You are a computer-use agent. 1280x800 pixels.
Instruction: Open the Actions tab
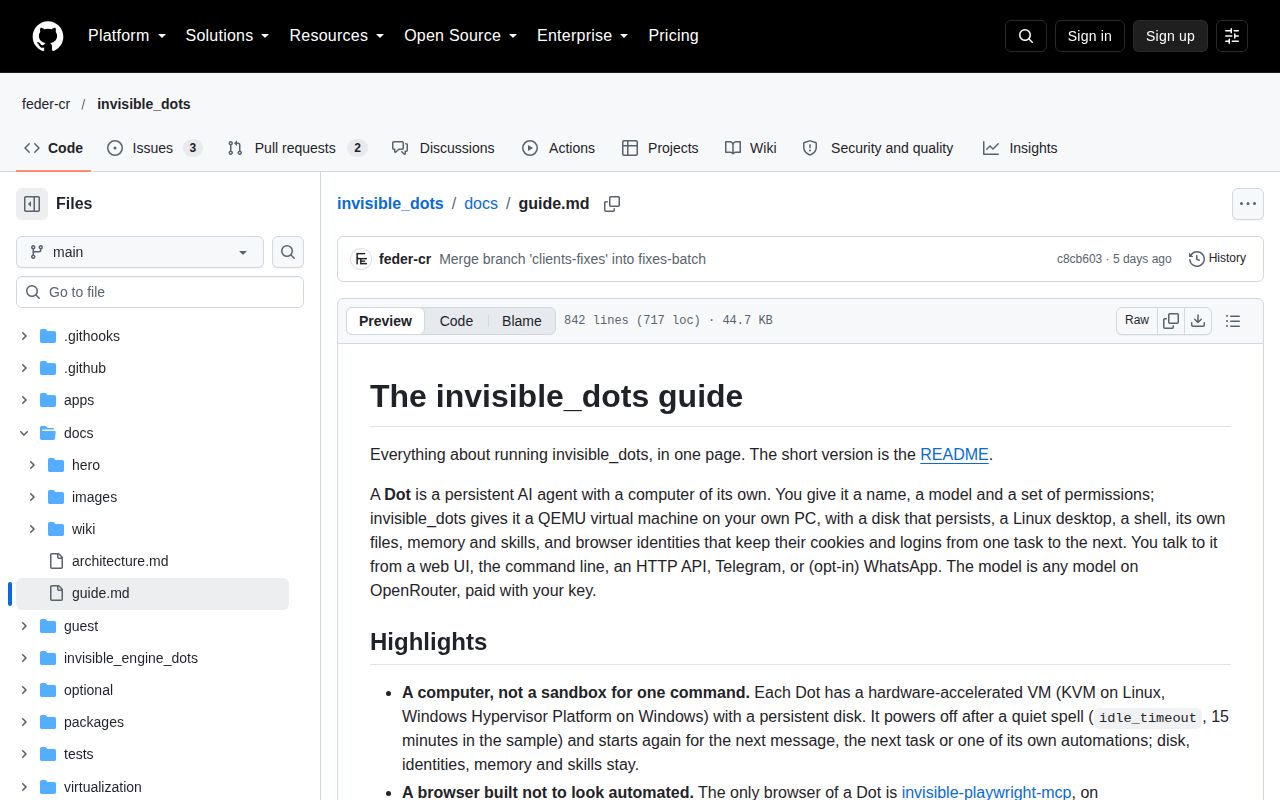coord(558,148)
